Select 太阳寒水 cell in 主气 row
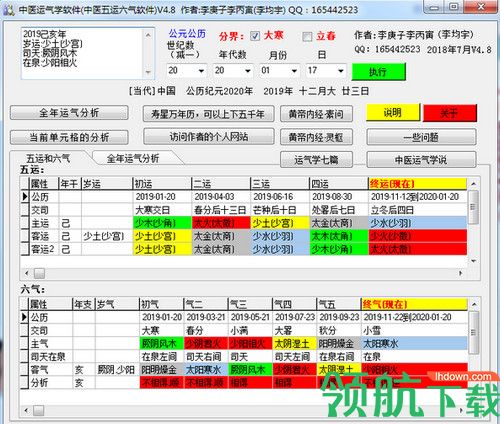Viewport: 500px width, 424px height. click(414, 343)
